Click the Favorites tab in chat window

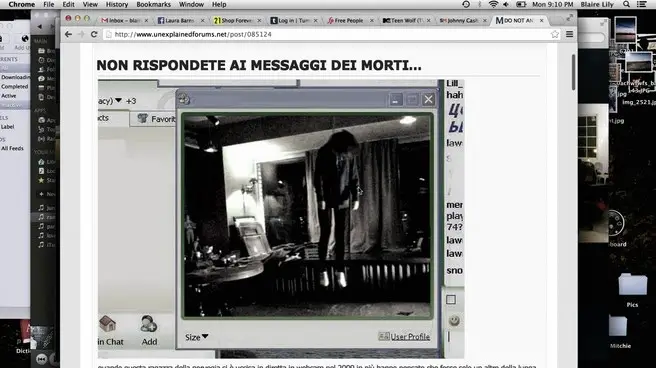tap(157, 119)
